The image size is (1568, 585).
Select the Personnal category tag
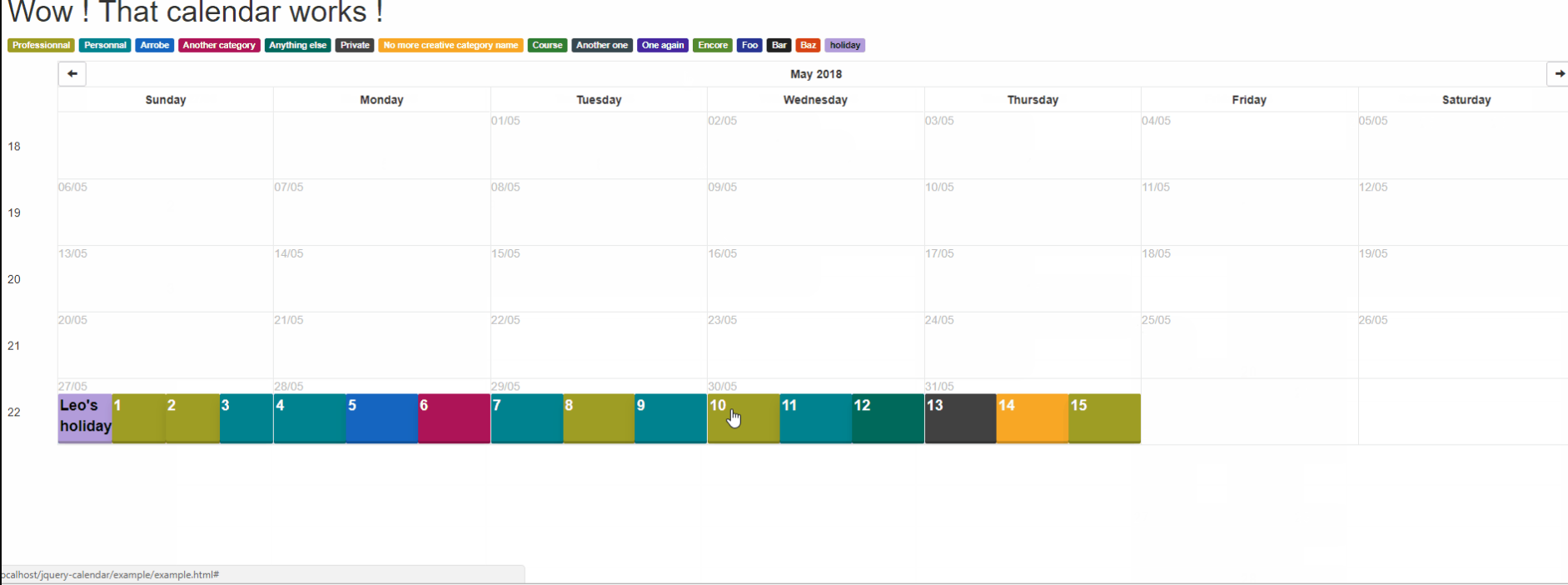pyautogui.click(x=105, y=46)
